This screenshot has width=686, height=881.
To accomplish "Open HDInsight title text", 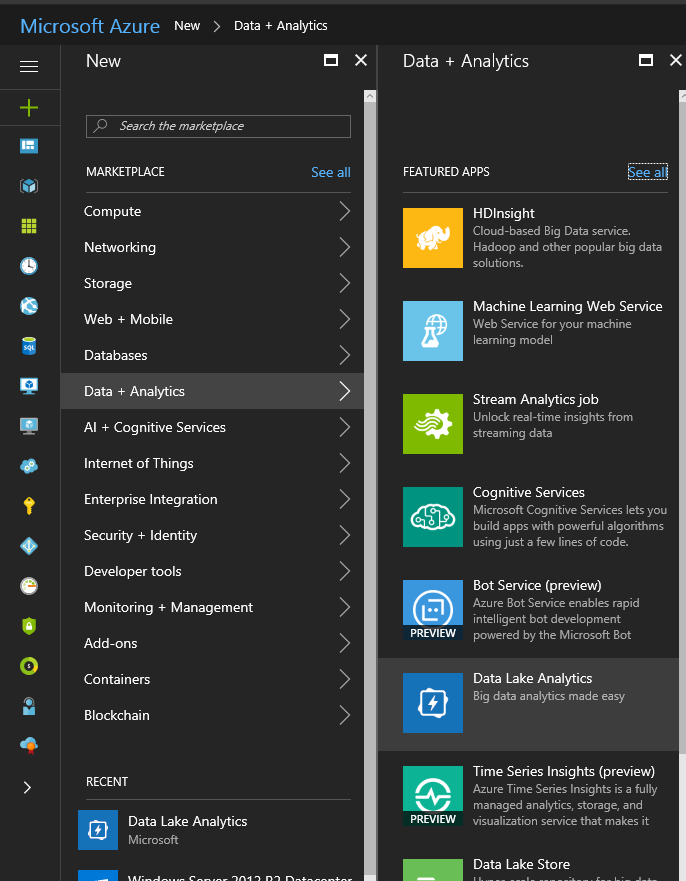I will point(503,214).
